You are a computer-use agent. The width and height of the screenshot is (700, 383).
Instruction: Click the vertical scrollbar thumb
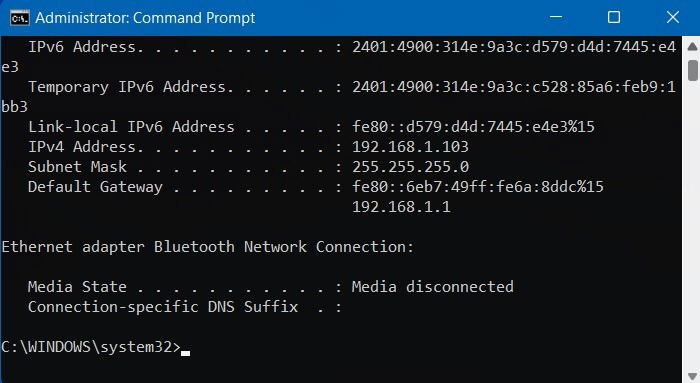[692, 71]
